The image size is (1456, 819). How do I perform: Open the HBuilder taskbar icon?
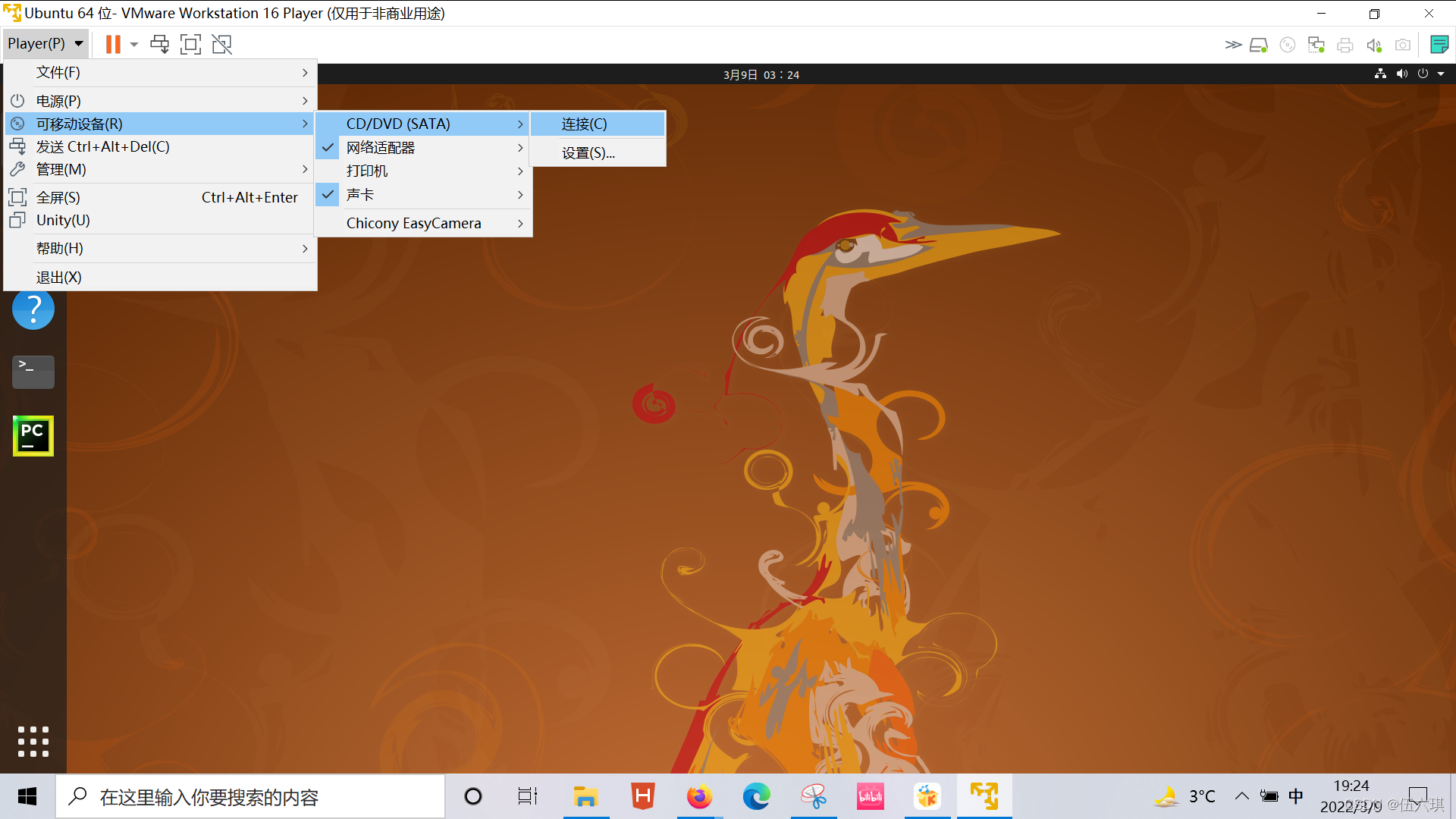(642, 796)
